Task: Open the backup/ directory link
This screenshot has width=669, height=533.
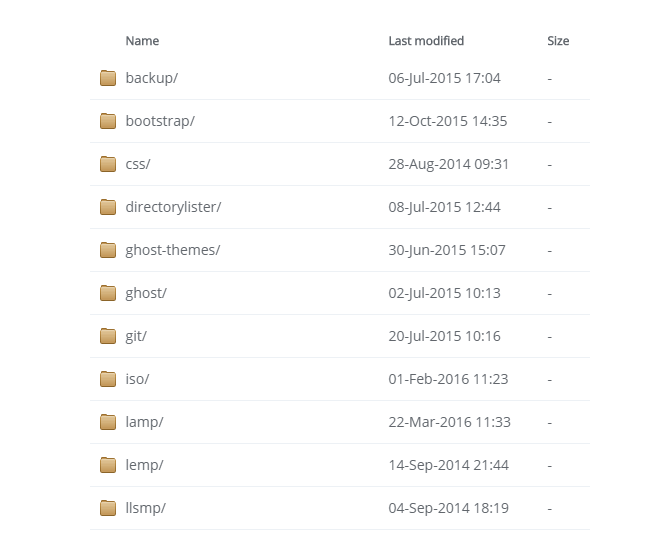Action: click(x=152, y=78)
